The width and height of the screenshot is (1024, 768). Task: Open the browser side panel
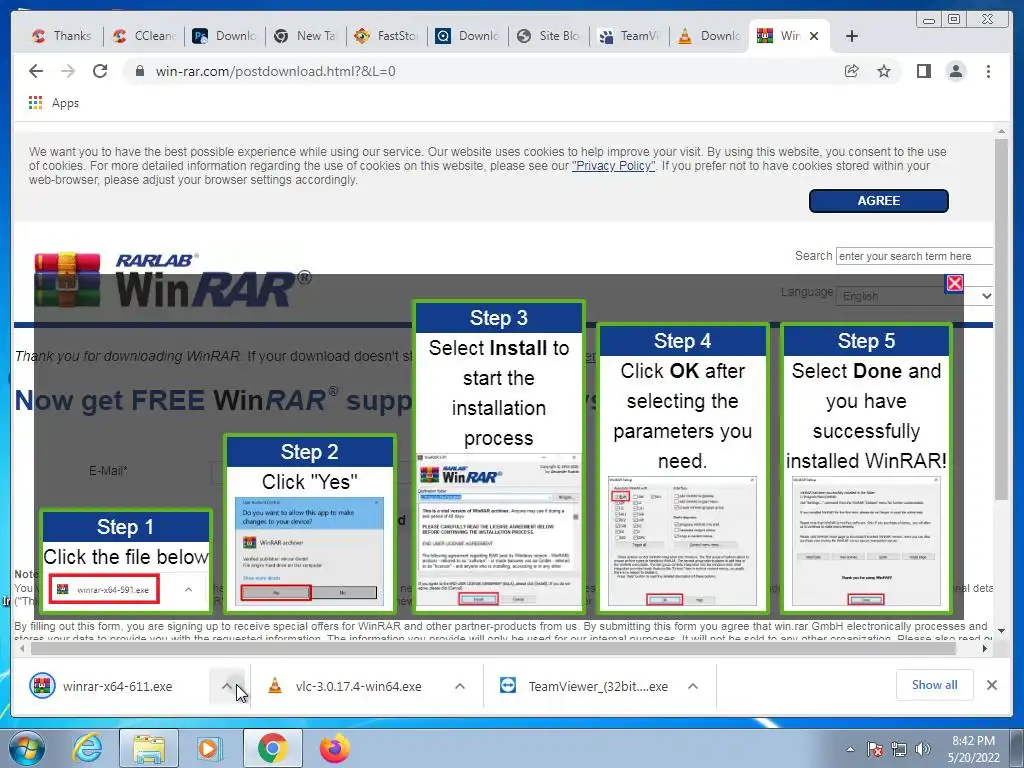tap(923, 71)
